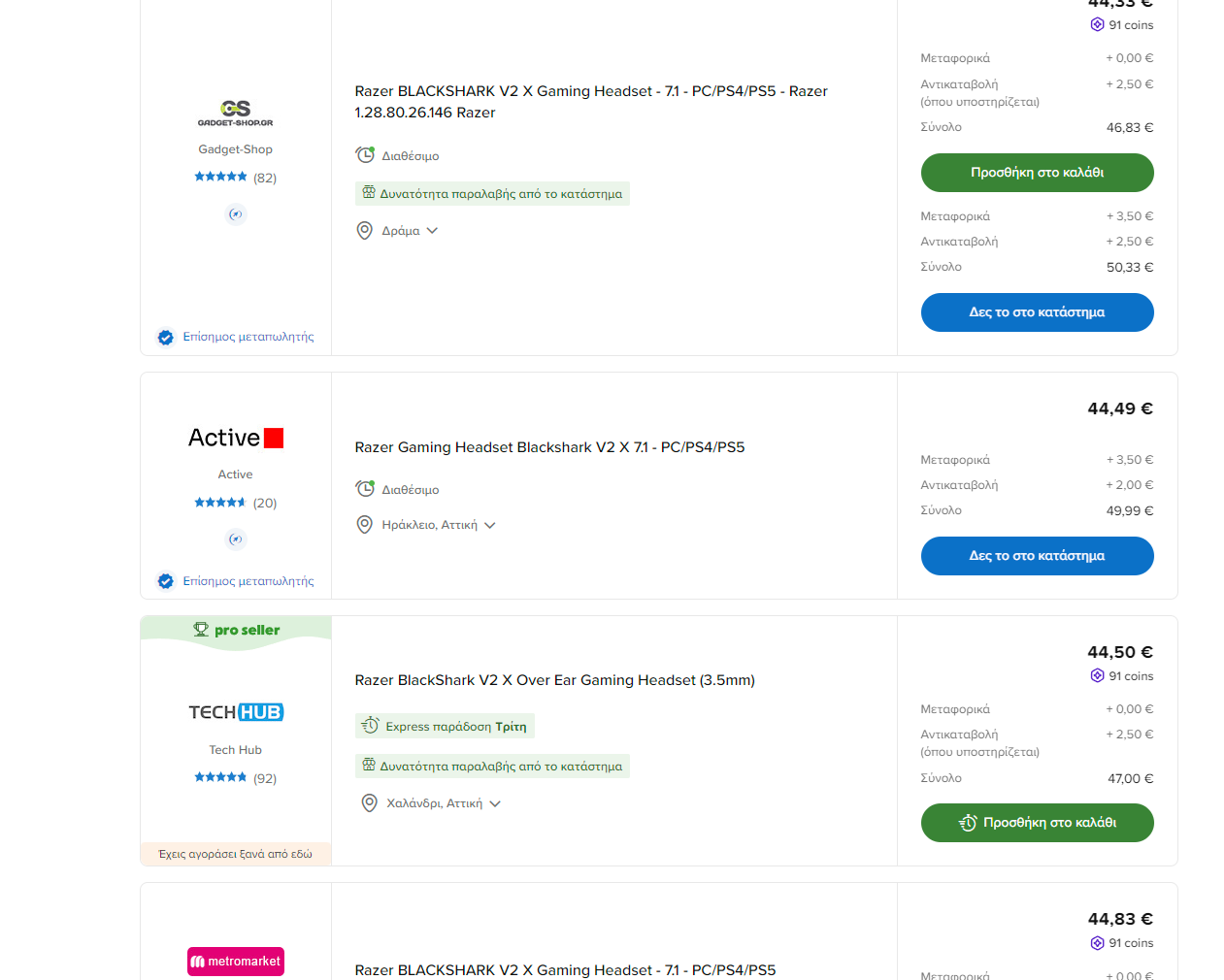The image size is (1224, 980).
Task: Click the Active store star rating
Action: (x=220, y=502)
